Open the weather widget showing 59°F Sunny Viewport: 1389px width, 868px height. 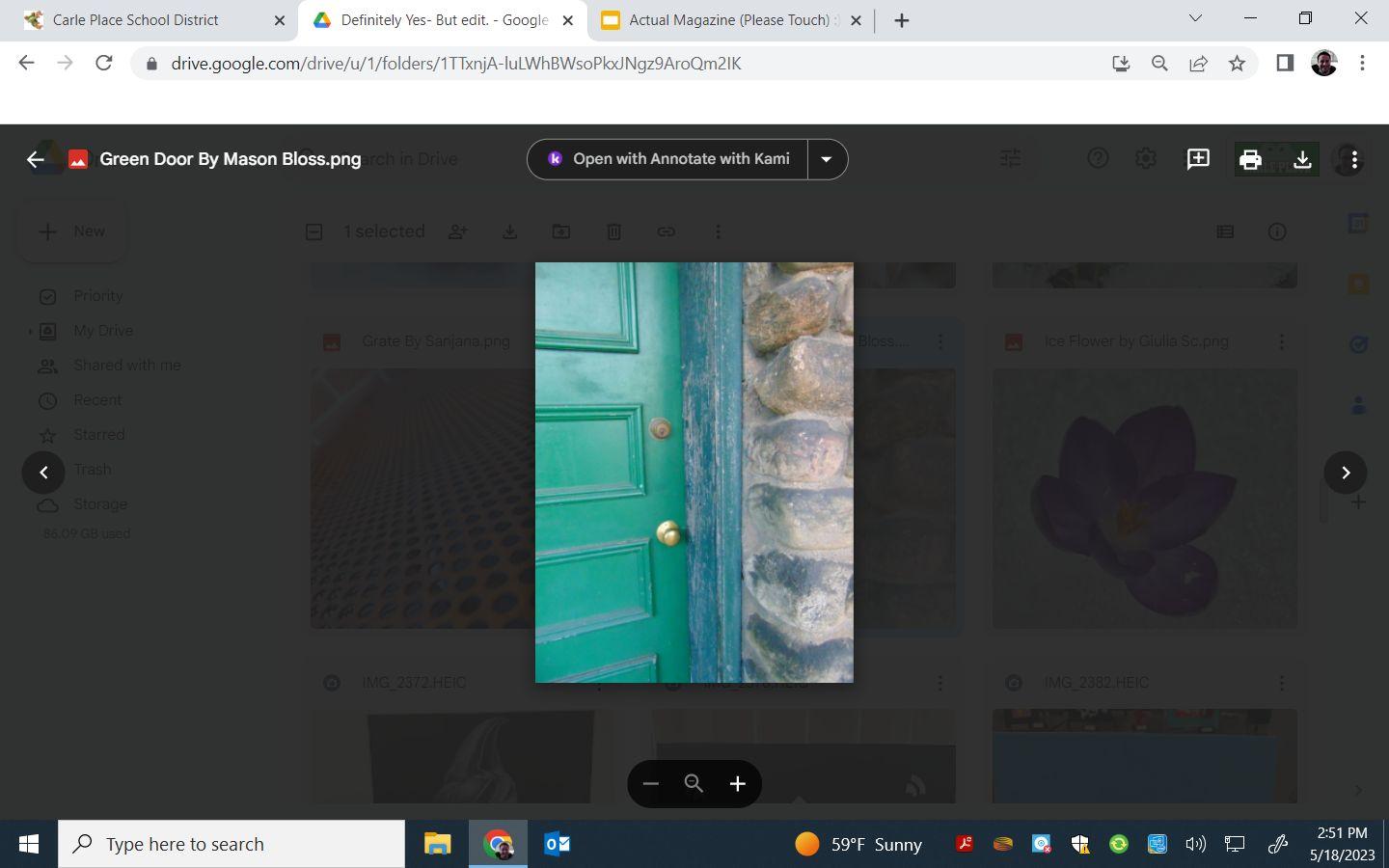click(858, 845)
